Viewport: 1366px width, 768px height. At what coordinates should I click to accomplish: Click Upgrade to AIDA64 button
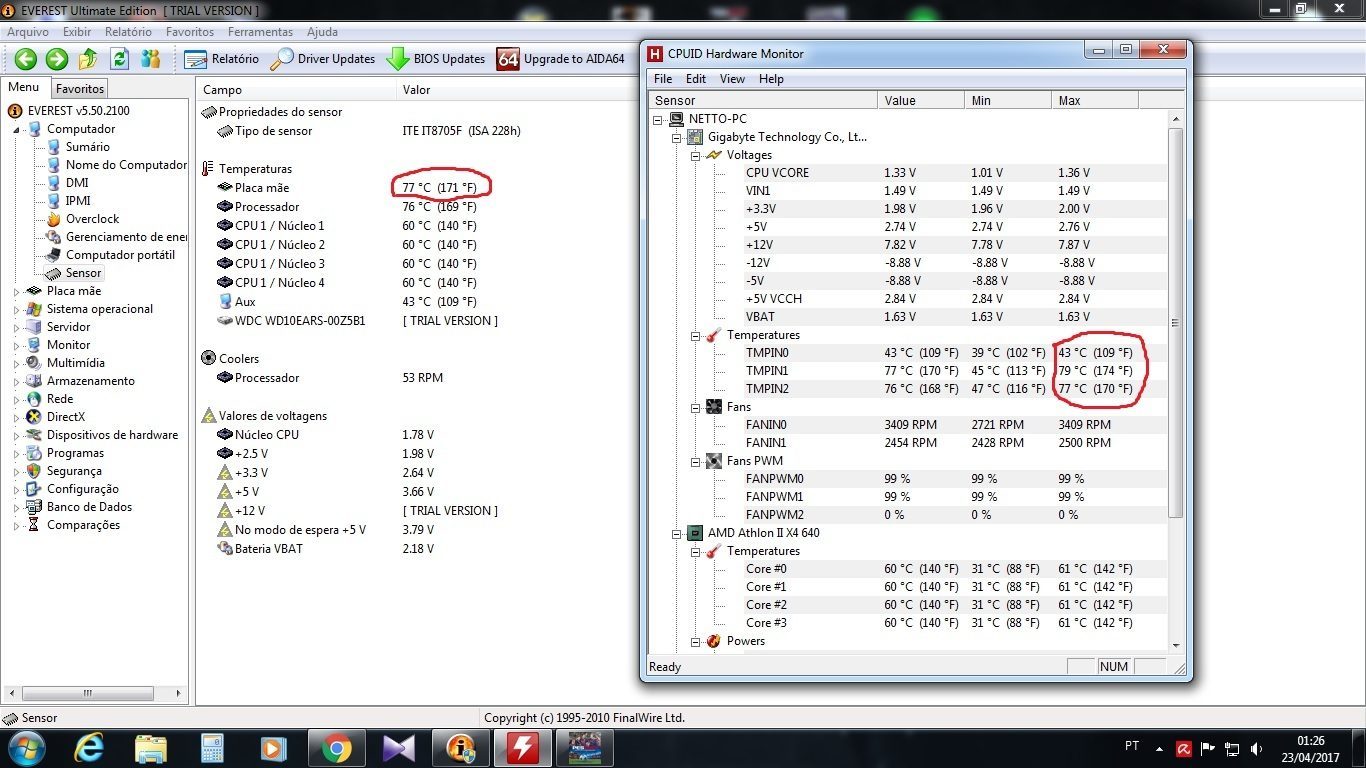coord(561,59)
